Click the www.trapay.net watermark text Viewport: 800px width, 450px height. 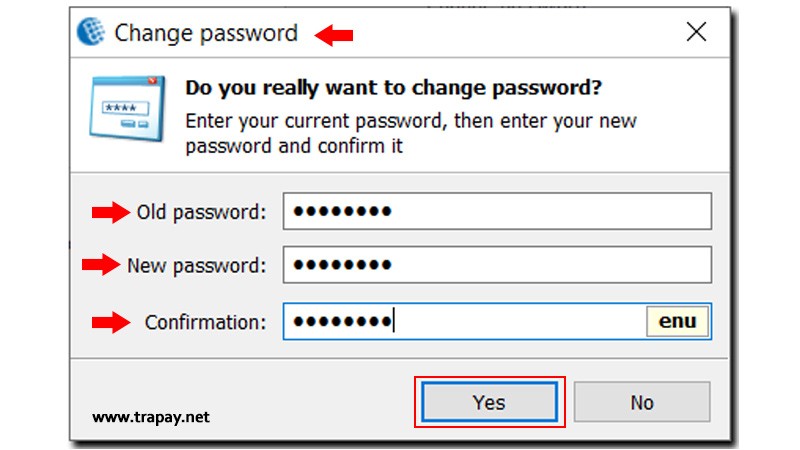pyautogui.click(x=151, y=417)
